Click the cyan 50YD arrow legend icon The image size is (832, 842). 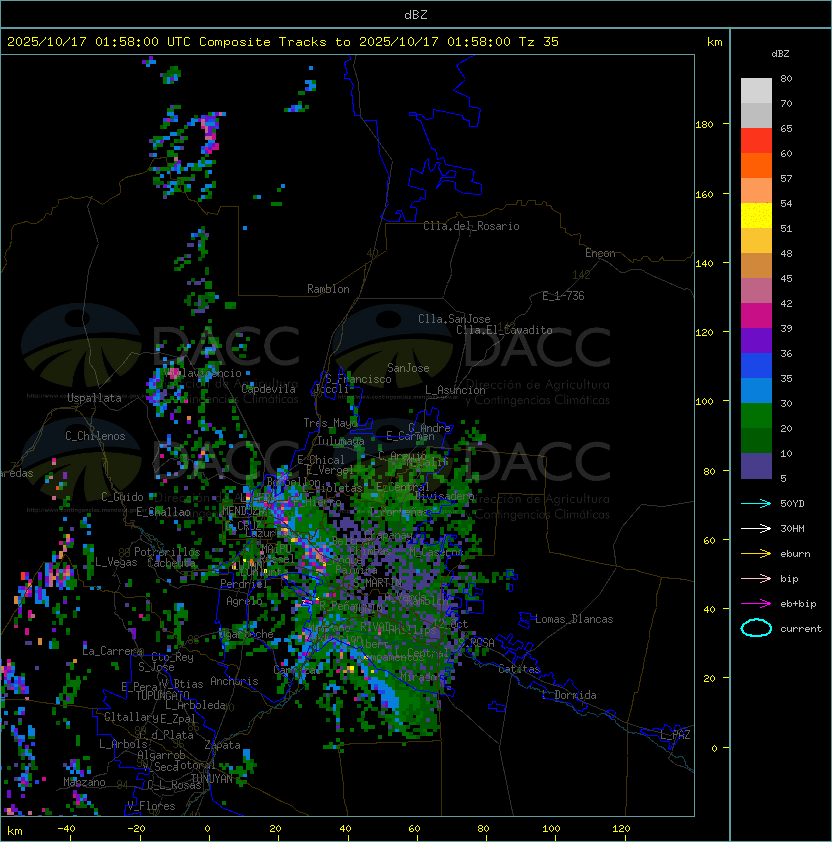tap(756, 504)
